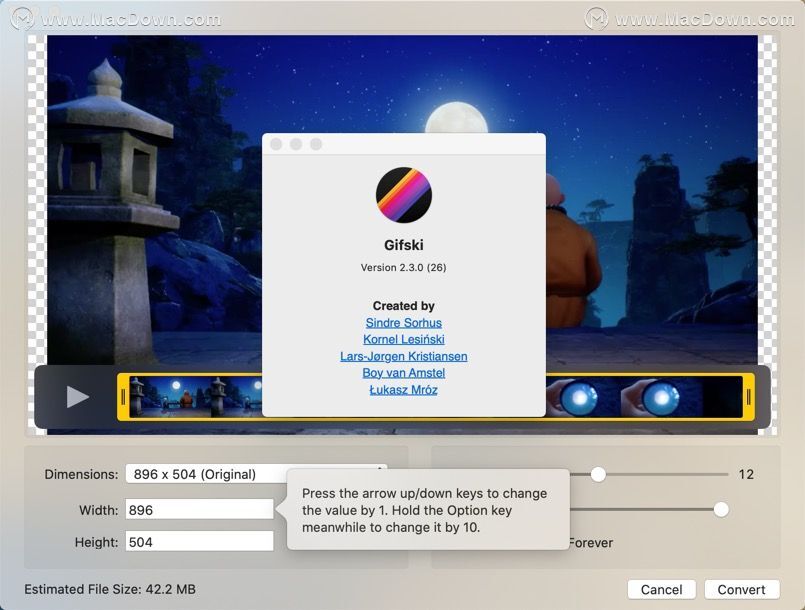Click the left yellow trim handle
Viewport: 805px width, 610px height.
123,397
